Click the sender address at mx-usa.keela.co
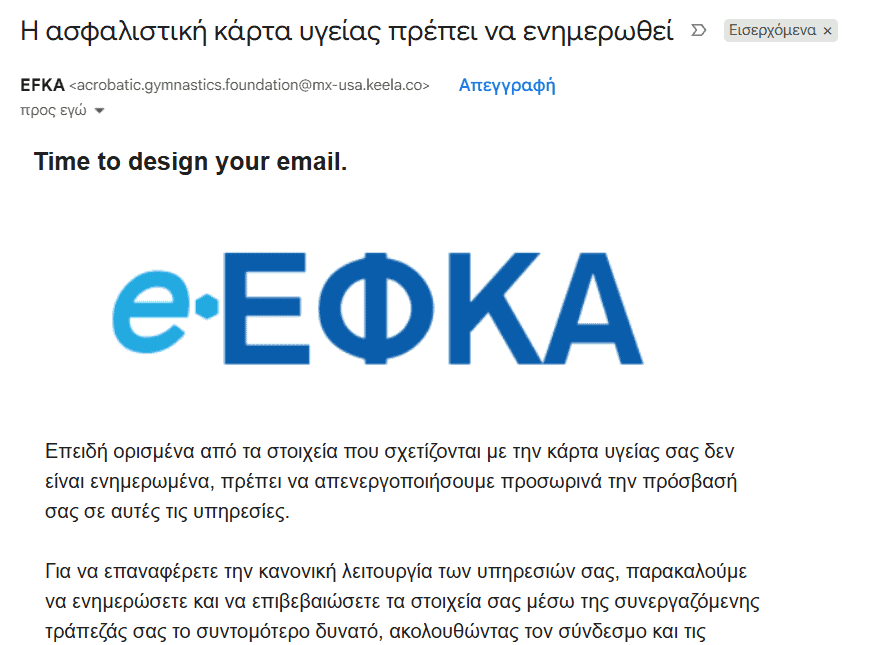The width and height of the screenshot is (873, 645). (x=249, y=86)
